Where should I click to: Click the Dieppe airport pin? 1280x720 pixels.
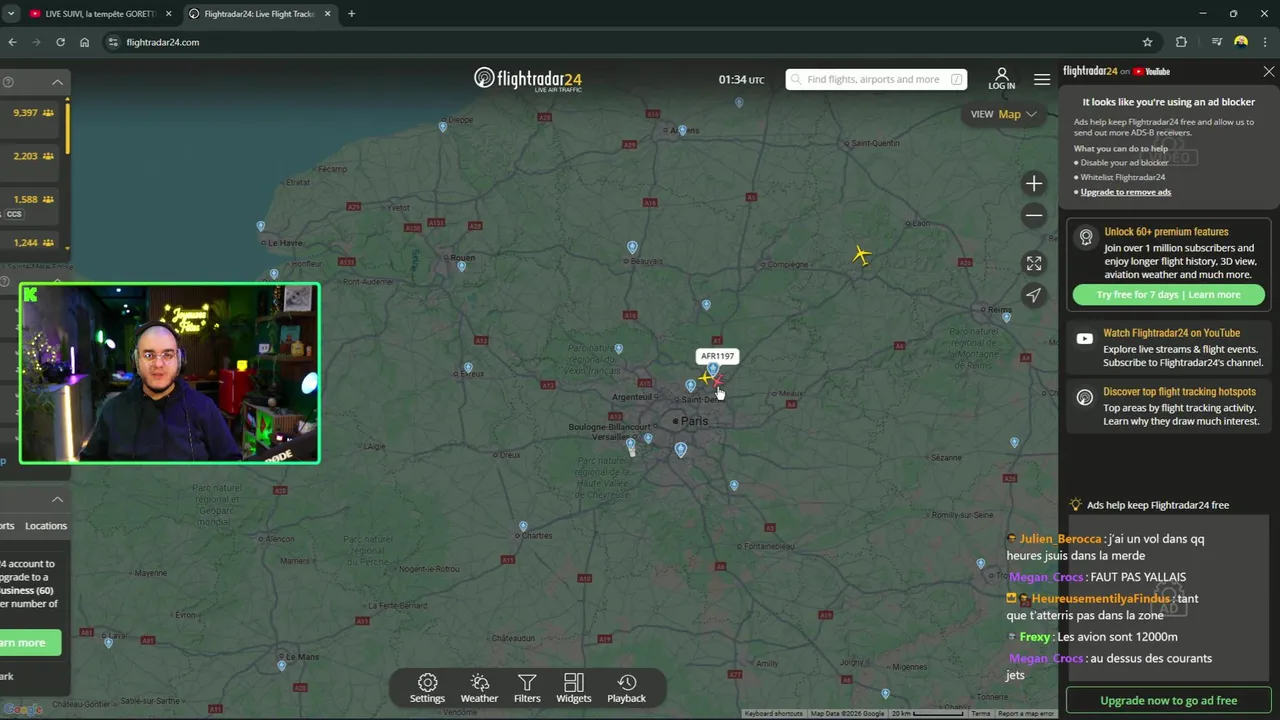point(443,127)
